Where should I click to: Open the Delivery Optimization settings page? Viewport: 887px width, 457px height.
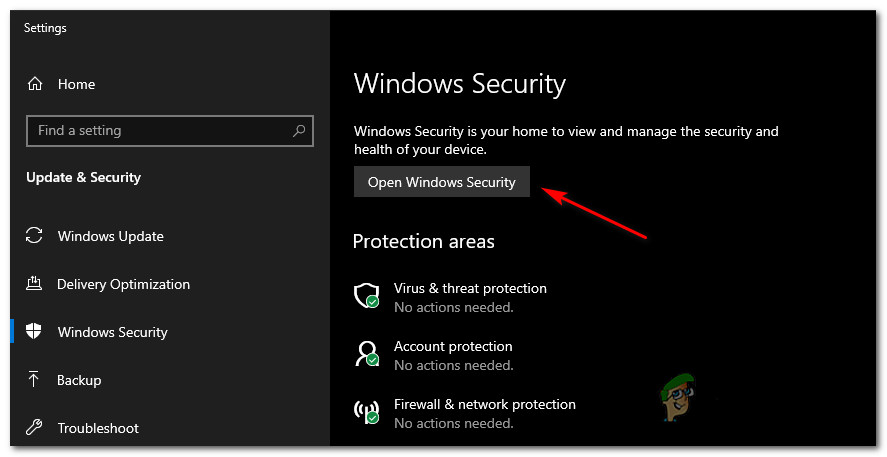[123, 284]
